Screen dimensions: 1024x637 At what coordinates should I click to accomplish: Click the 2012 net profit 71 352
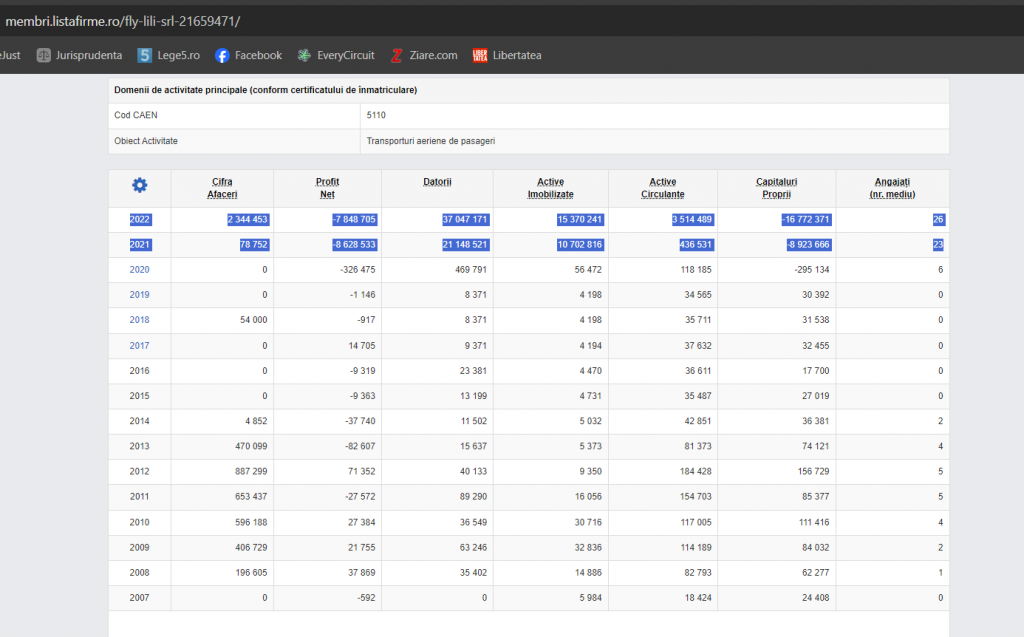[x=362, y=471]
